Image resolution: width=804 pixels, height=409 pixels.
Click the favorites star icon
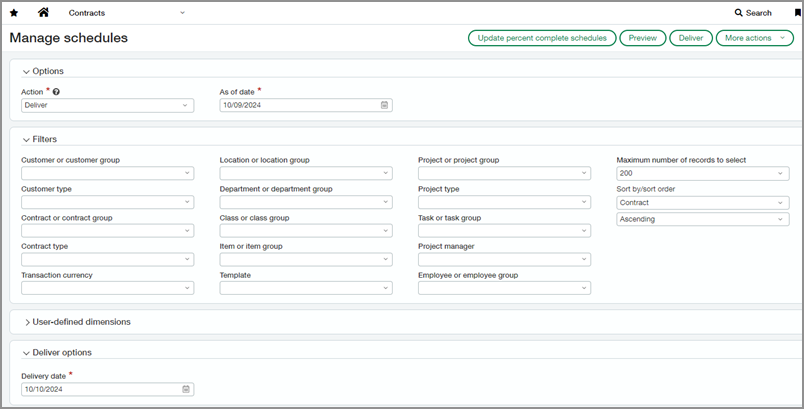coord(14,13)
